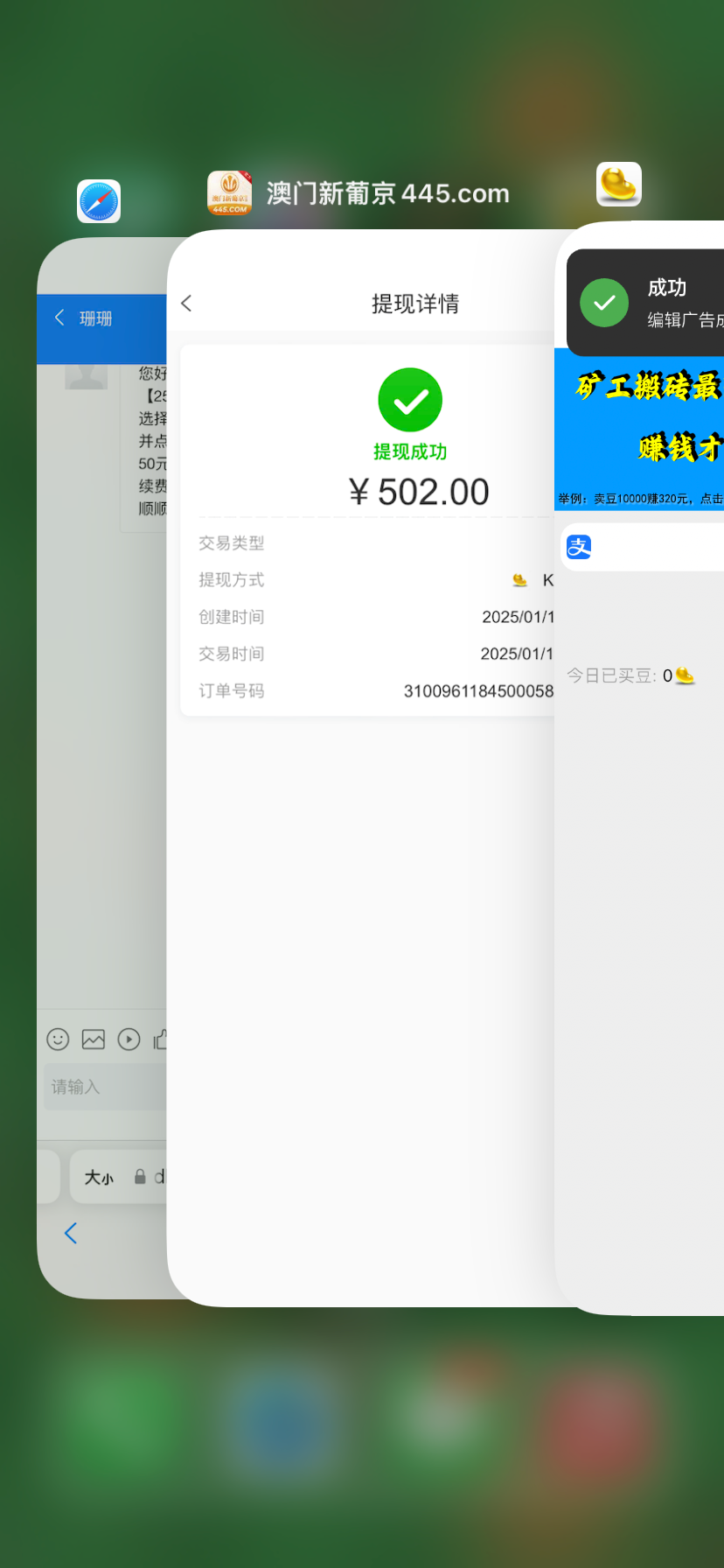
Task: Click the emoji smiley icon in chat
Action: click(x=58, y=1039)
